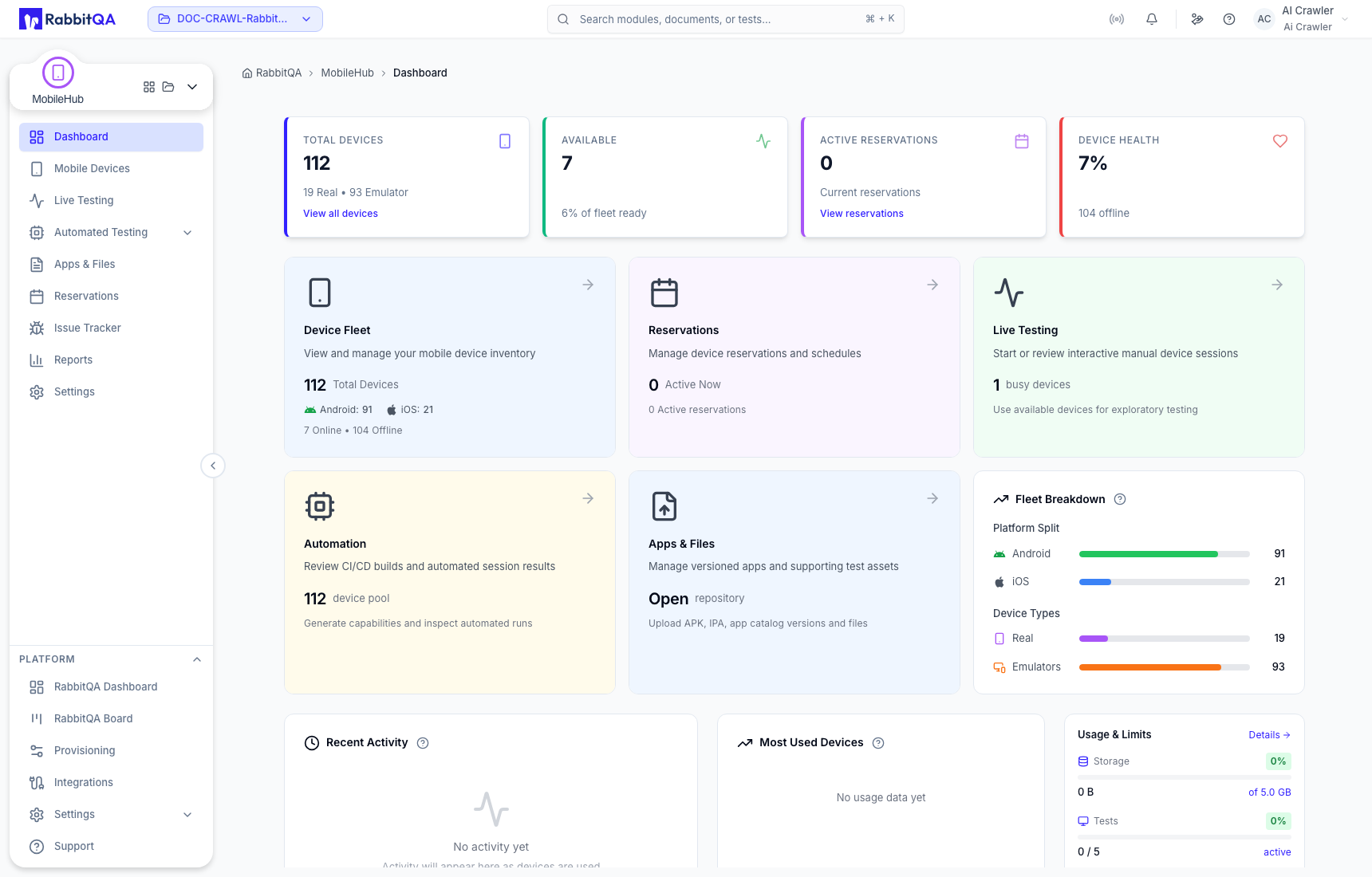Open RabbitQA Board in platform menu
The width and height of the screenshot is (1372, 877).
click(x=111, y=719)
